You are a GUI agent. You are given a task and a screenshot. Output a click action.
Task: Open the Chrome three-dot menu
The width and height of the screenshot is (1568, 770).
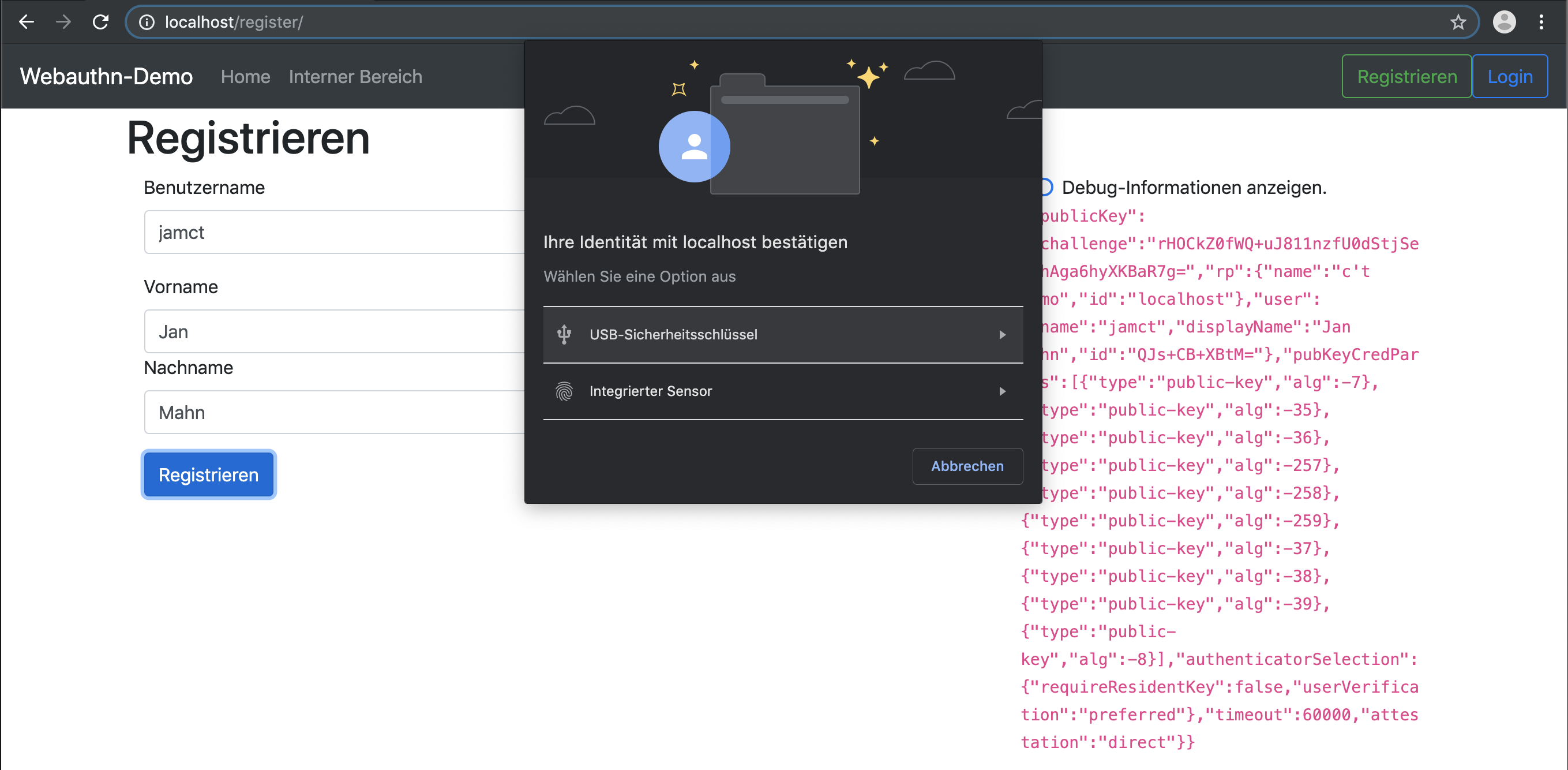tap(1541, 23)
